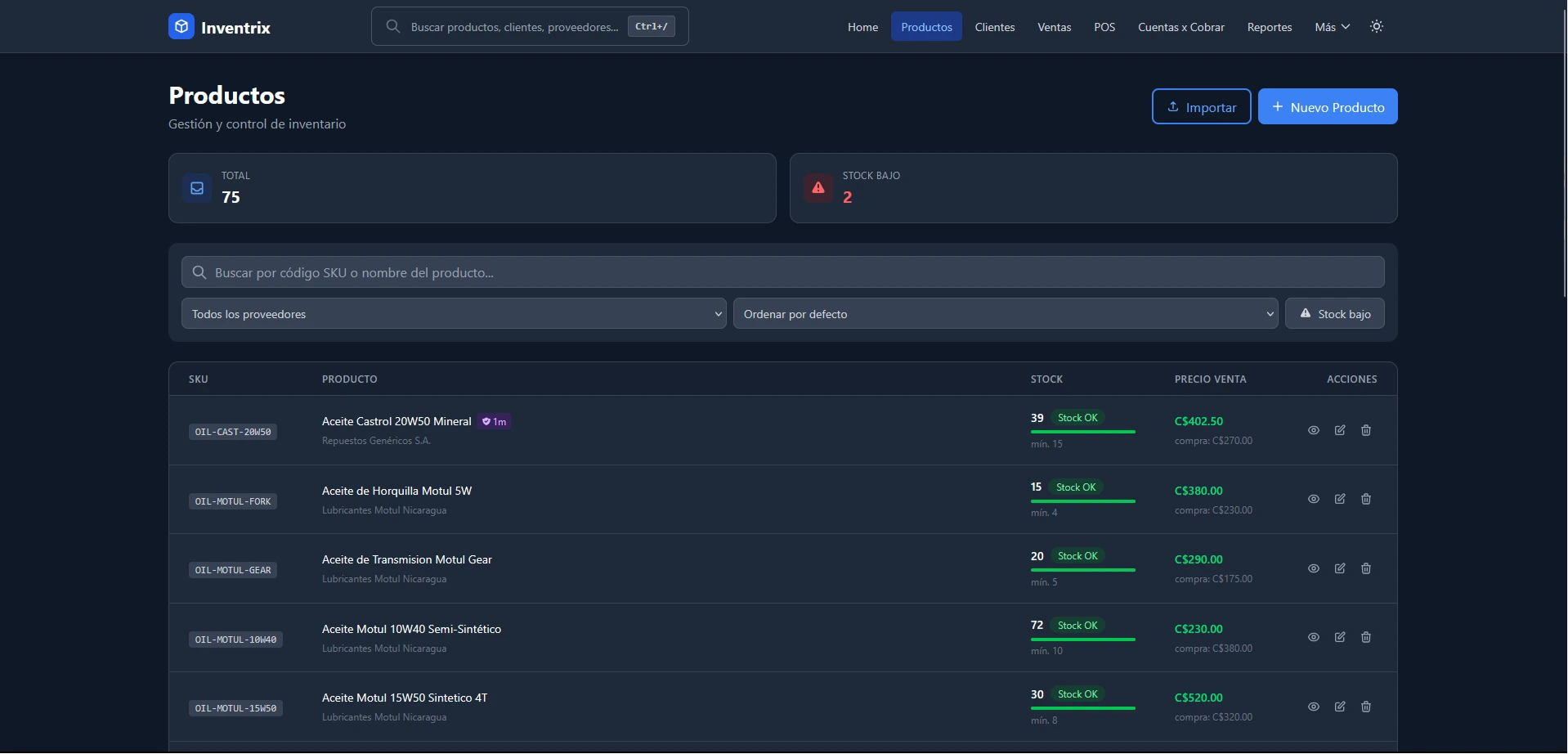This screenshot has width=1568, height=754.
Task: Click Stock OK badge for stock 72
Action: pyautogui.click(x=1077, y=626)
